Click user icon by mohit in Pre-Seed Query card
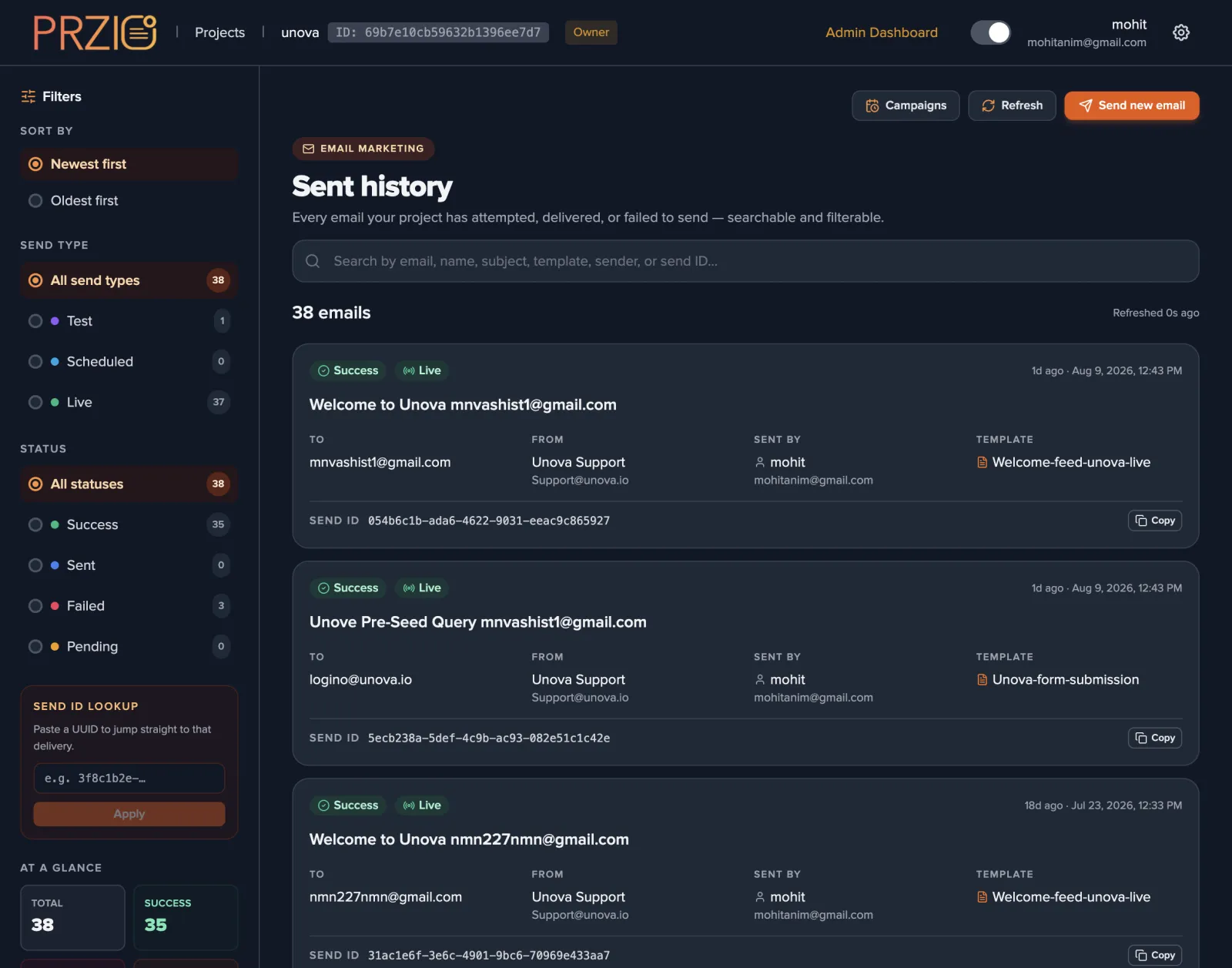 click(x=760, y=679)
